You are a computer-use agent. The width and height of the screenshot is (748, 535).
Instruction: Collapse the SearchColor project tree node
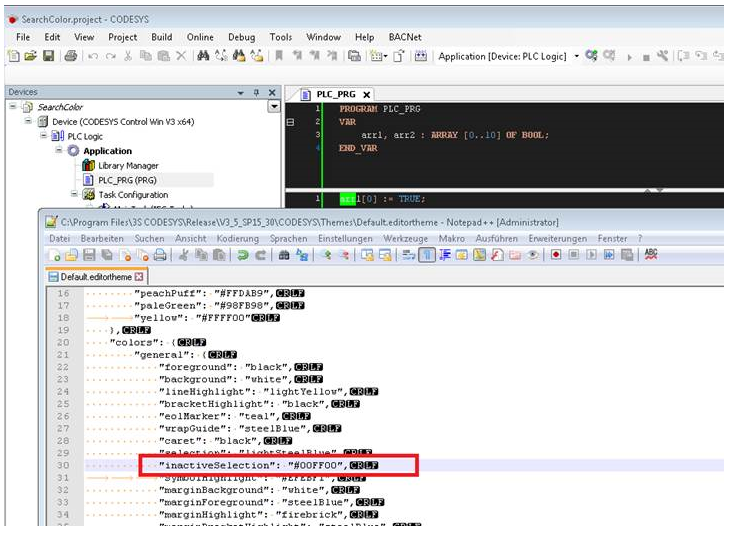tap(13, 107)
